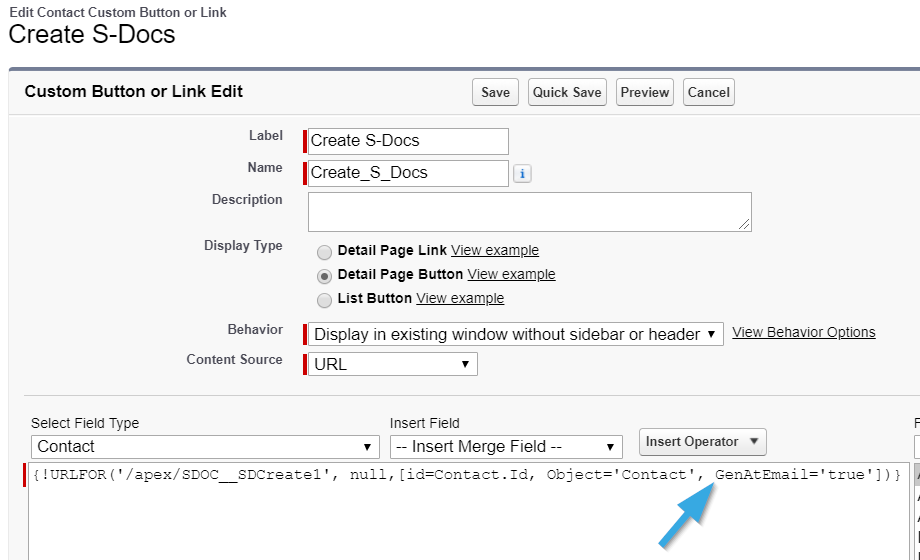Open the Insert Merge Field dropdown
The height and width of the screenshot is (560, 920).
[506, 447]
